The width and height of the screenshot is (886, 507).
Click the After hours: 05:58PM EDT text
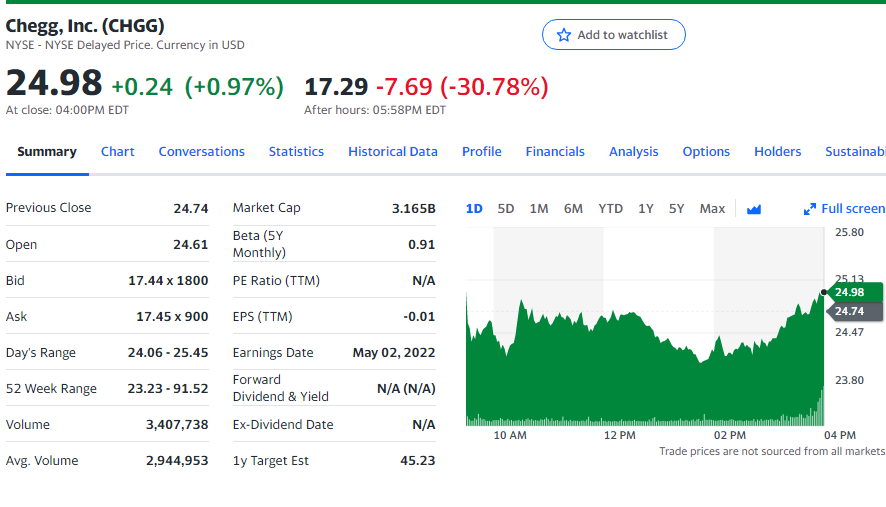click(375, 110)
